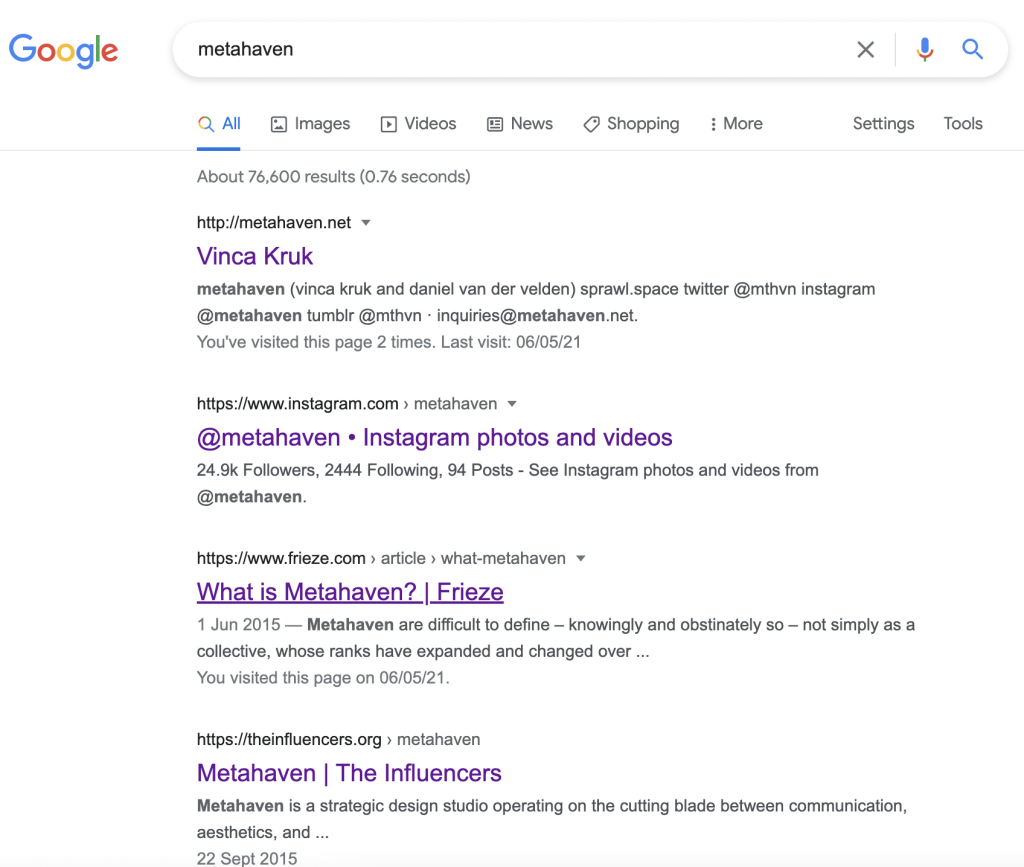1024x867 pixels.
Task: Expand dropdown arrow beside instagram.com URL
Action: click(x=512, y=404)
